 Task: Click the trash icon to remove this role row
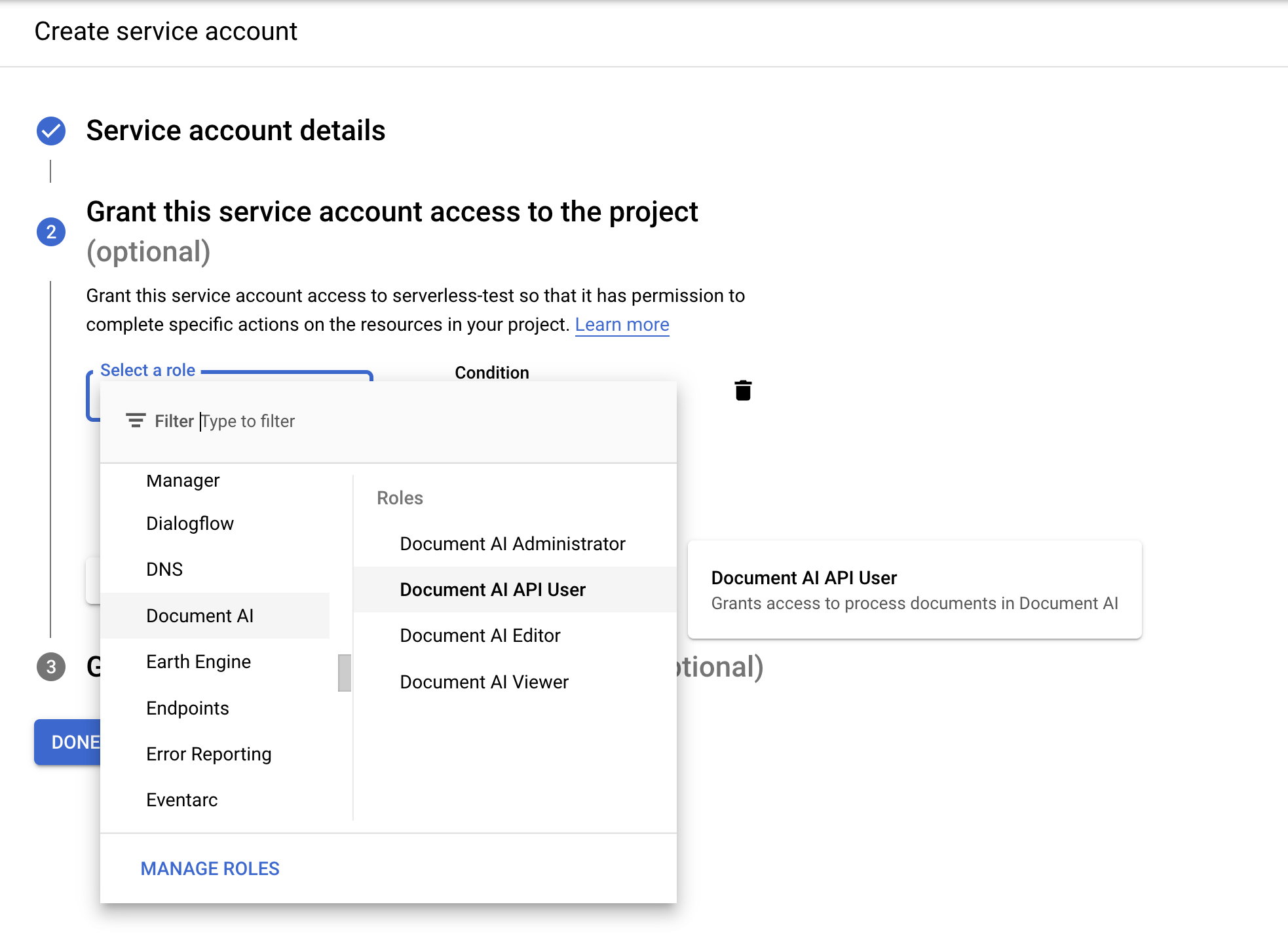coord(742,390)
